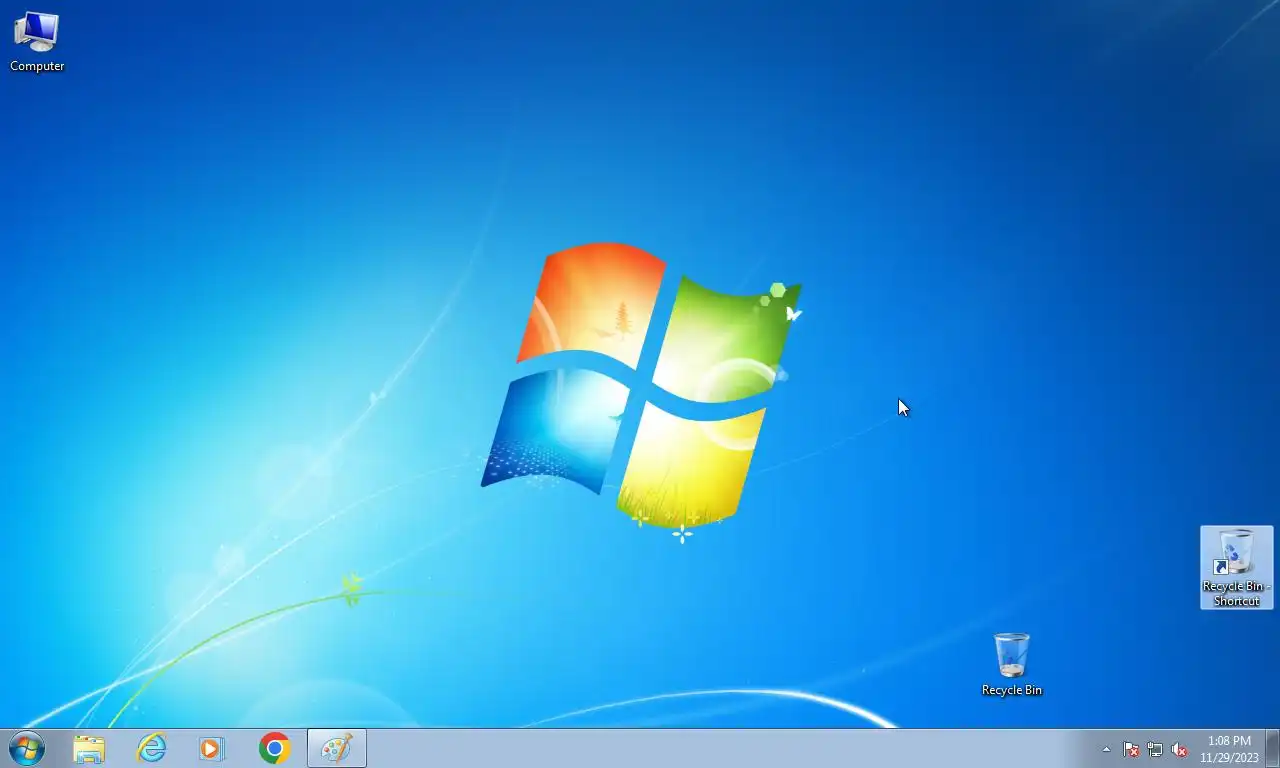This screenshot has height=768, width=1280.
Task: Open Windows Explorer from the taskbar
Action: [x=89, y=748]
